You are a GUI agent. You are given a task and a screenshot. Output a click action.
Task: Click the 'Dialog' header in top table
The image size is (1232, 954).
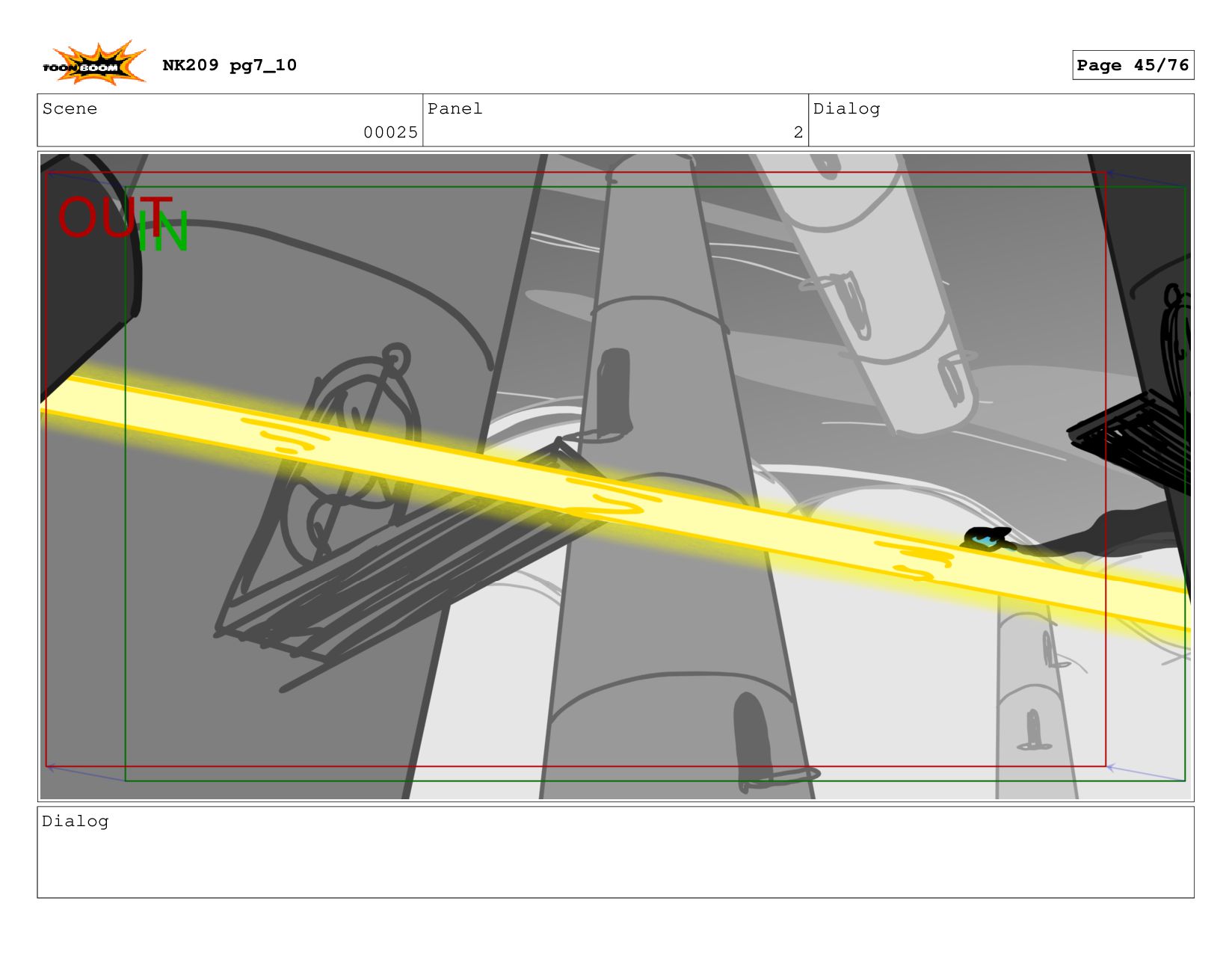click(x=847, y=108)
